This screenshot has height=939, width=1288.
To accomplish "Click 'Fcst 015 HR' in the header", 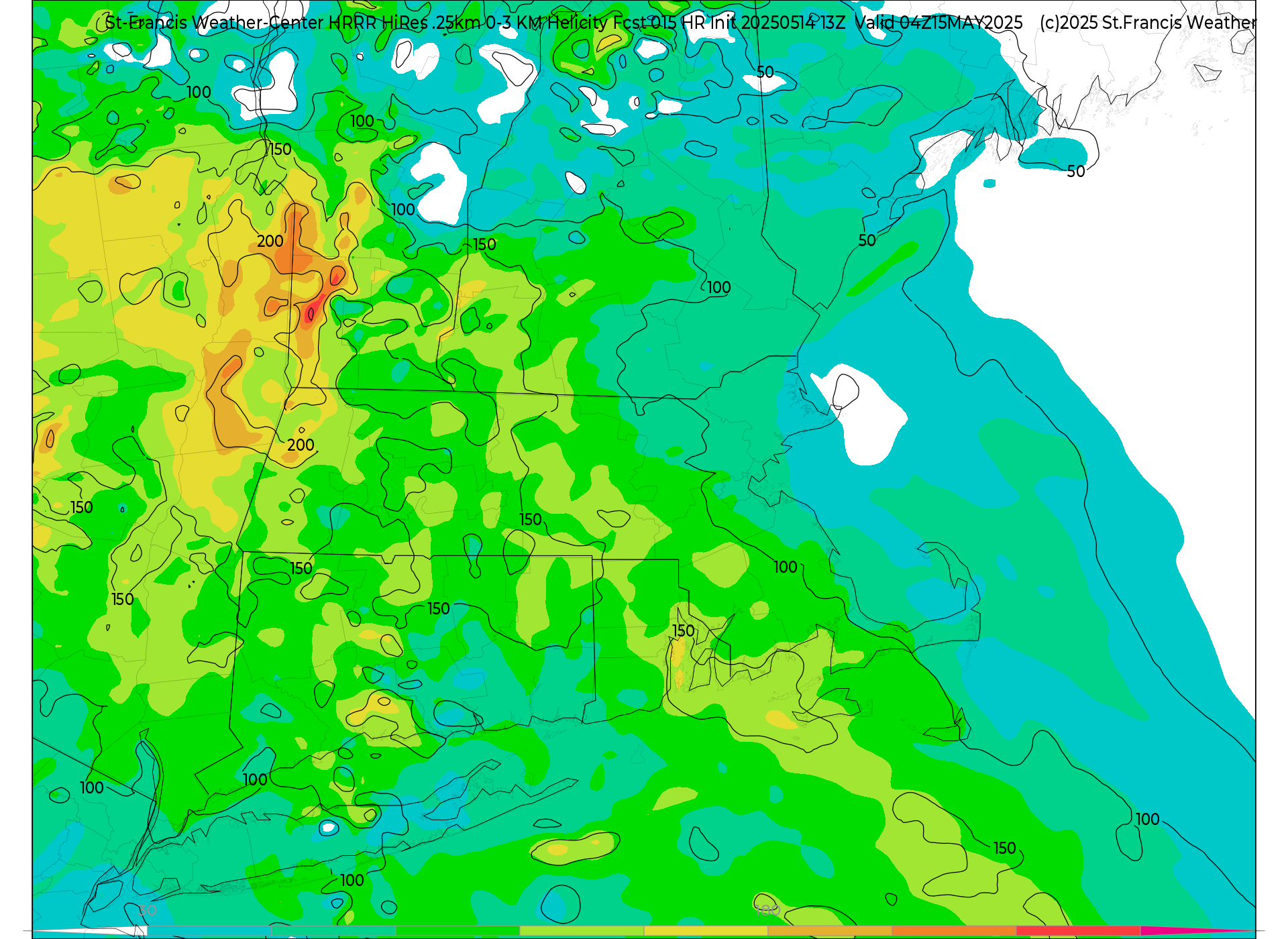I will pos(659,23).
